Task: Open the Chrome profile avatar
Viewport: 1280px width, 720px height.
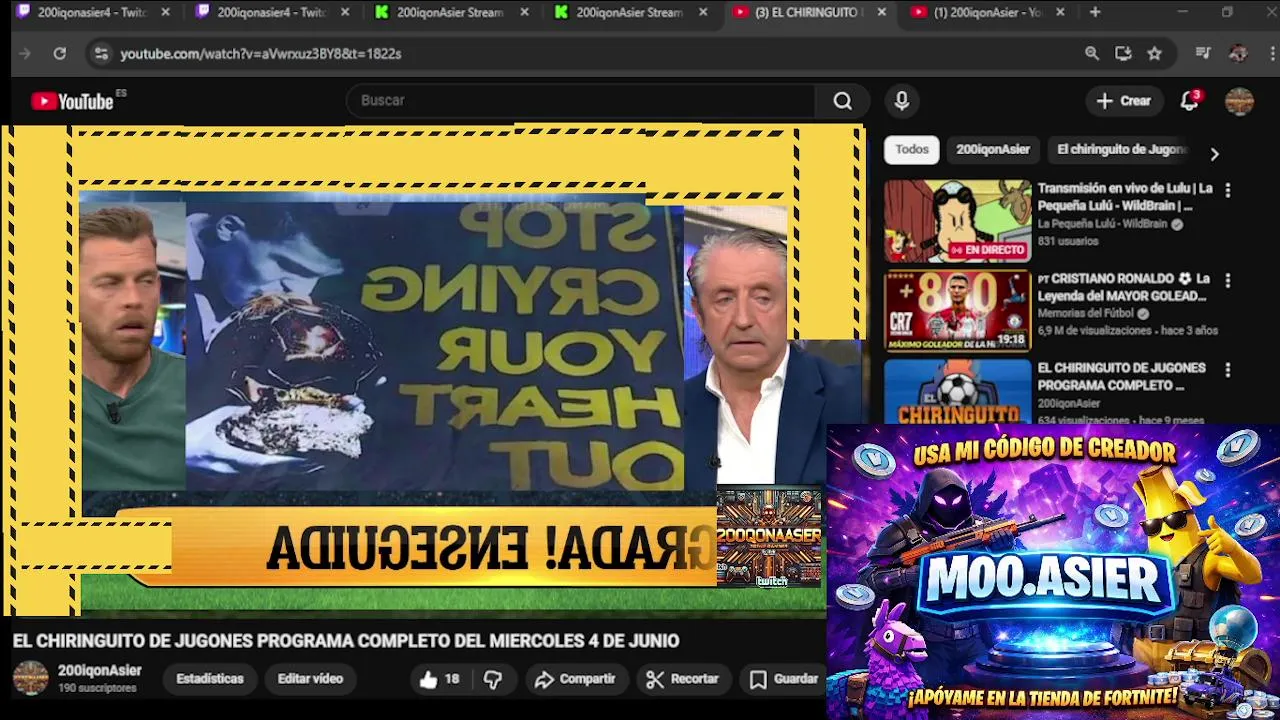Action: point(1238,54)
